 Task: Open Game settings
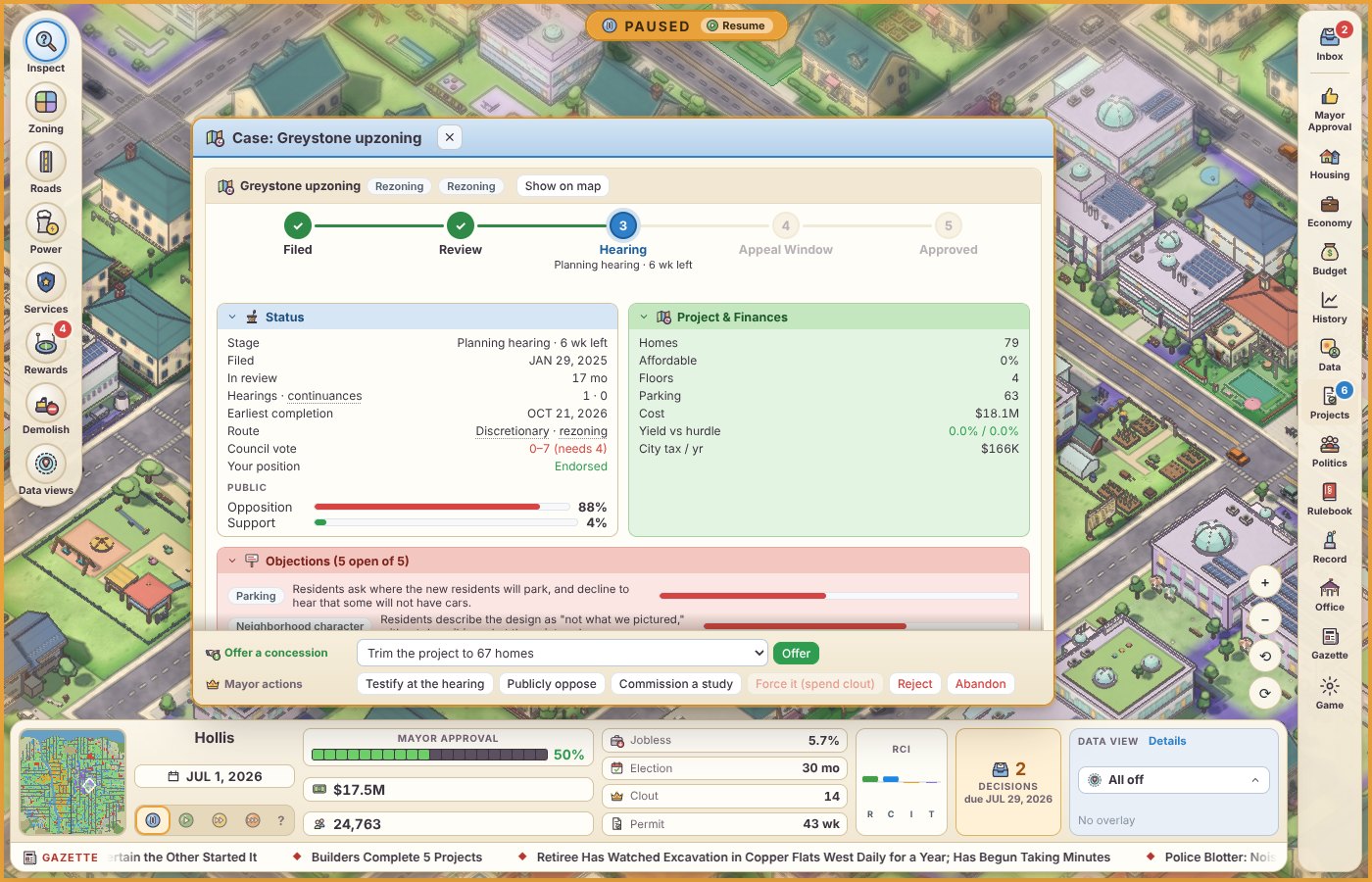tap(1330, 692)
